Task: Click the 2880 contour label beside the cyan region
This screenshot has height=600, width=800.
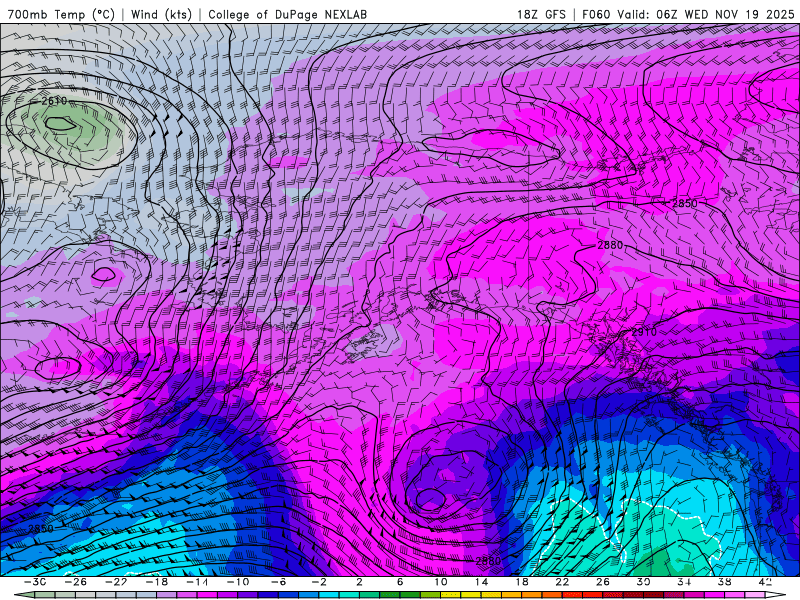Action: tap(488, 561)
